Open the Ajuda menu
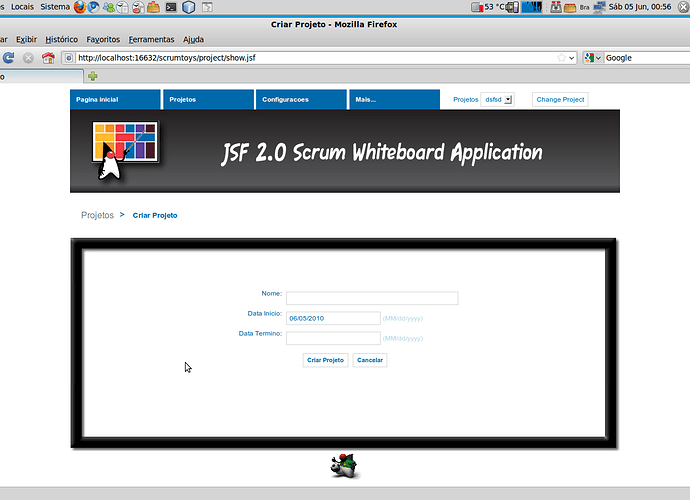 pyautogui.click(x=193, y=40)
